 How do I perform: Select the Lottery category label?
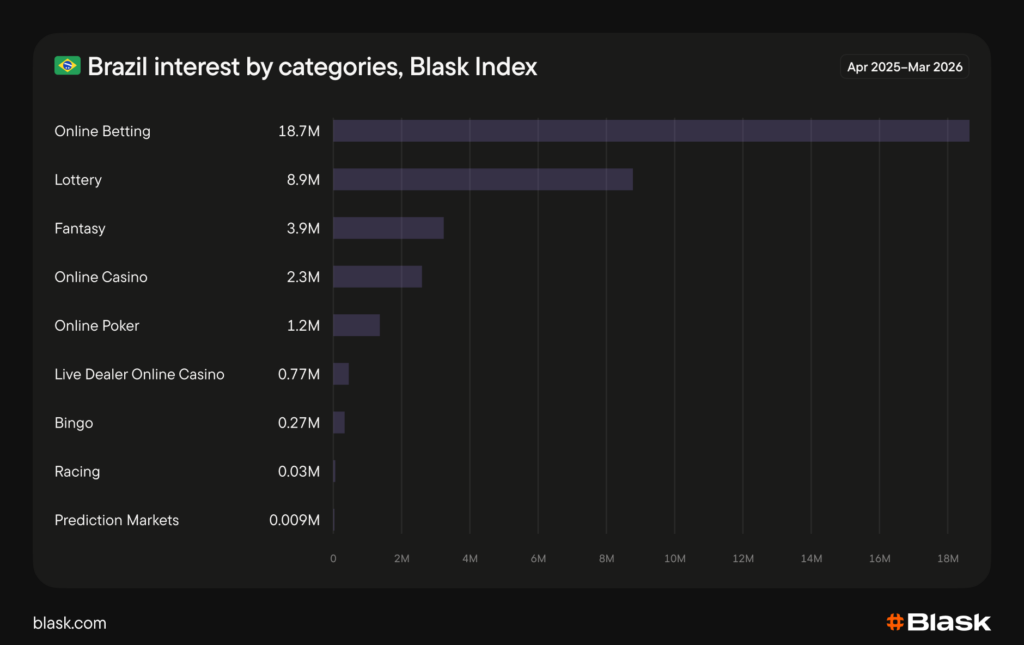click(78, 180)
